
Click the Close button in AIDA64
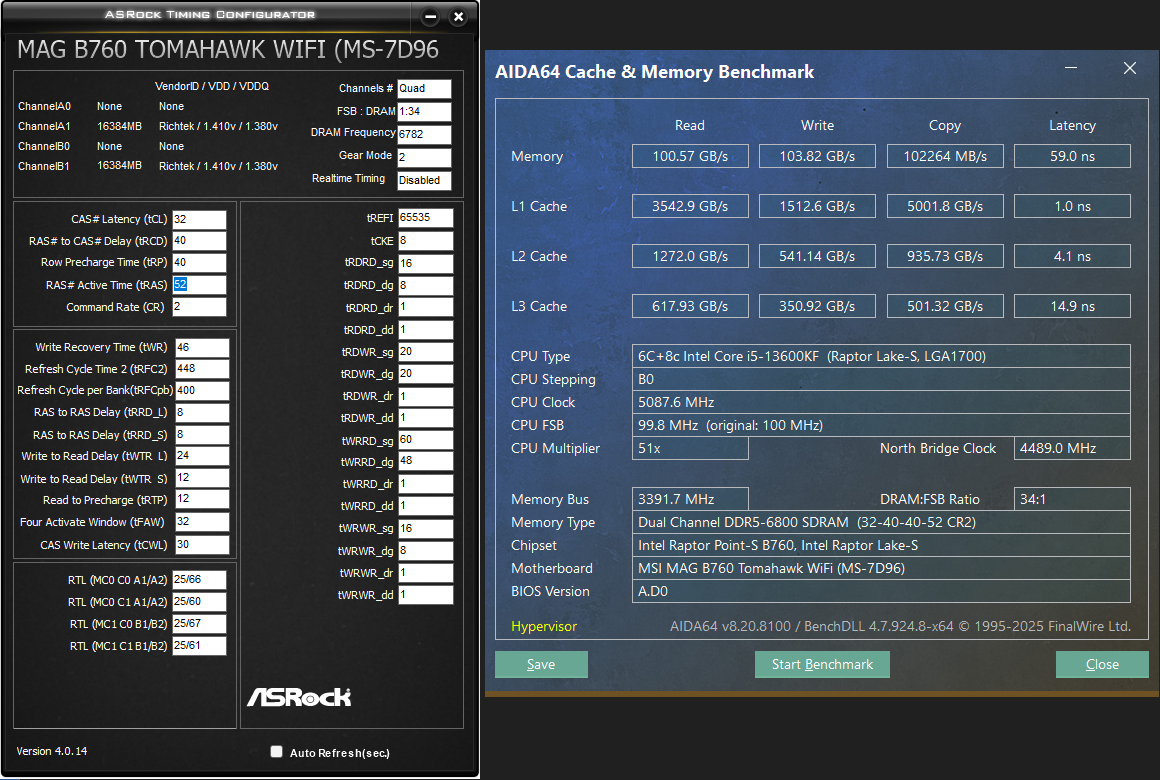pyautogui.click(x=1102, y=665)
